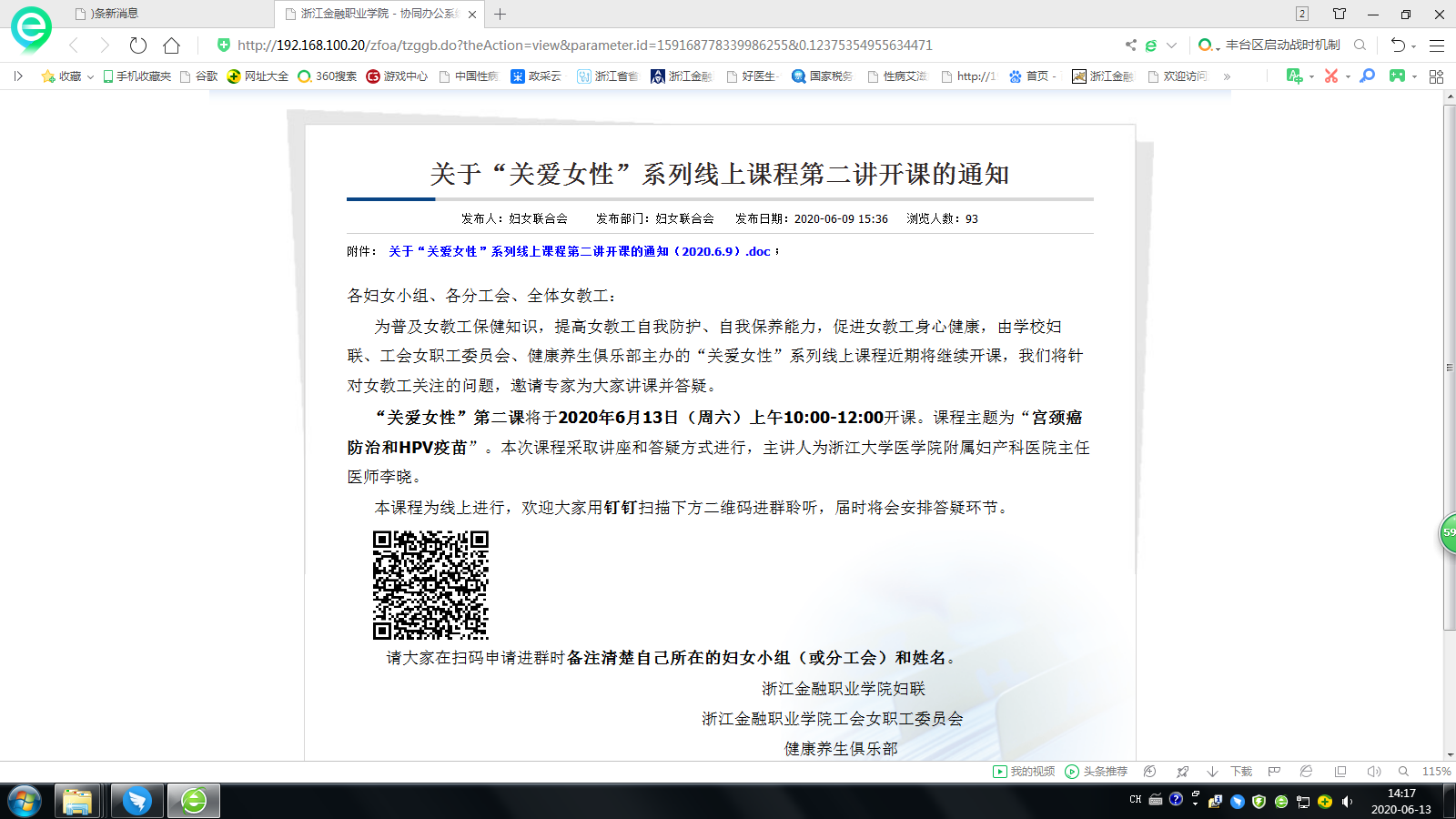The image size is (1456, 819).
Task: Click the green gamepad extension icon
Action: (x=1397, y=76)
